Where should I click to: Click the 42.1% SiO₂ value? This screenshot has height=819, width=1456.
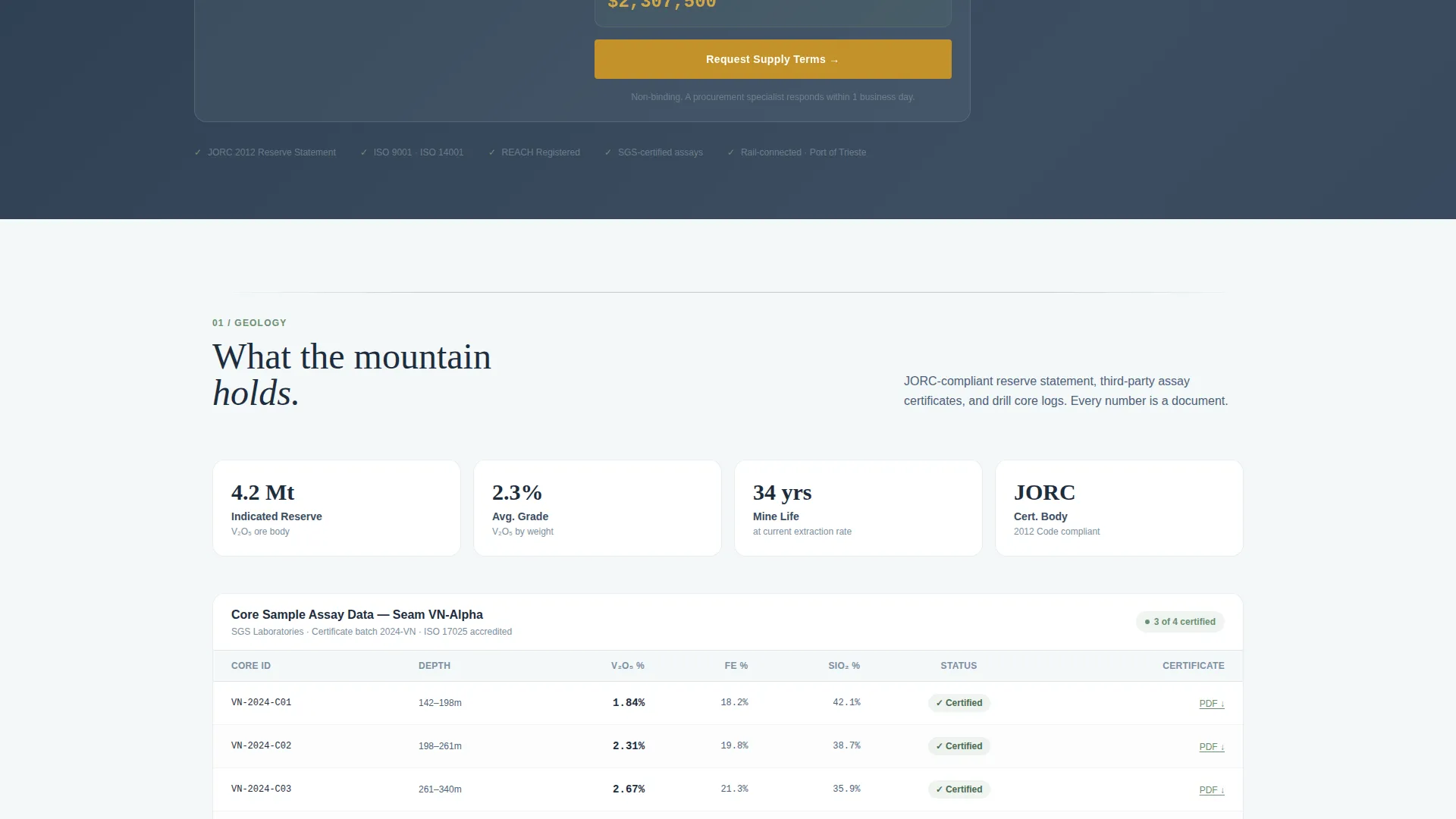point(846,703)
